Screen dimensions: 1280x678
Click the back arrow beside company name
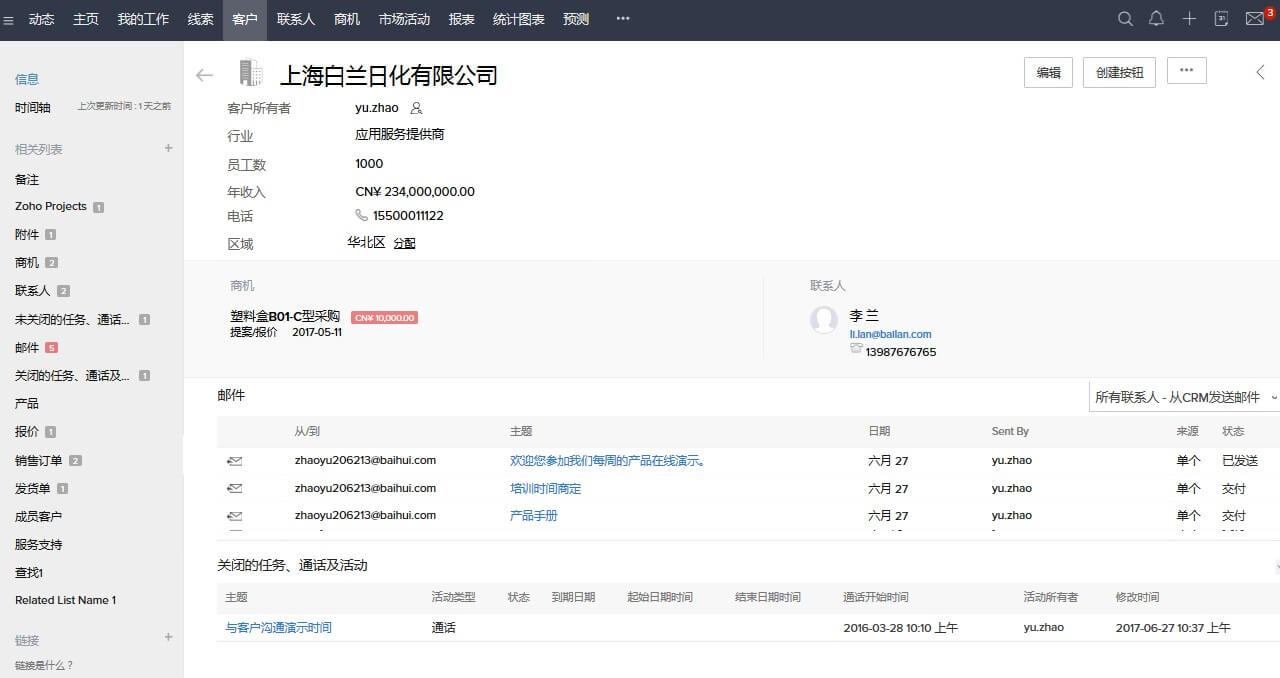205,75
